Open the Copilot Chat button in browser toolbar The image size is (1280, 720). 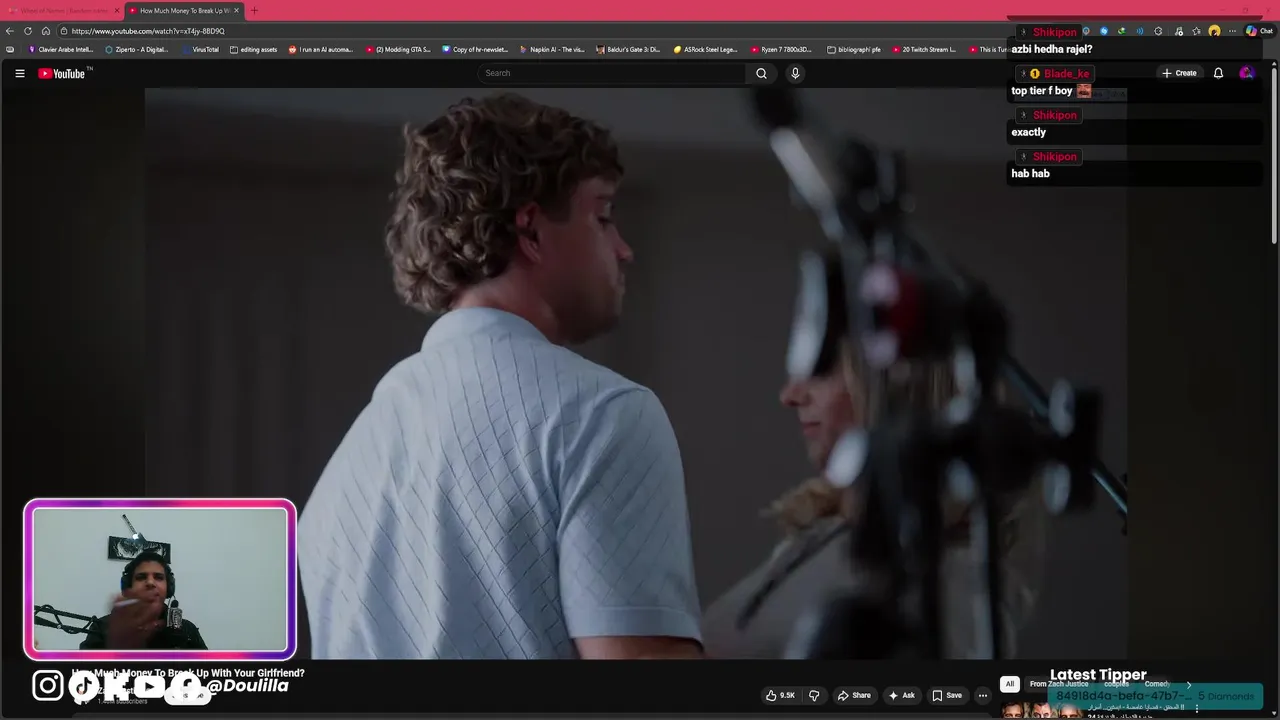[1259, 31]
